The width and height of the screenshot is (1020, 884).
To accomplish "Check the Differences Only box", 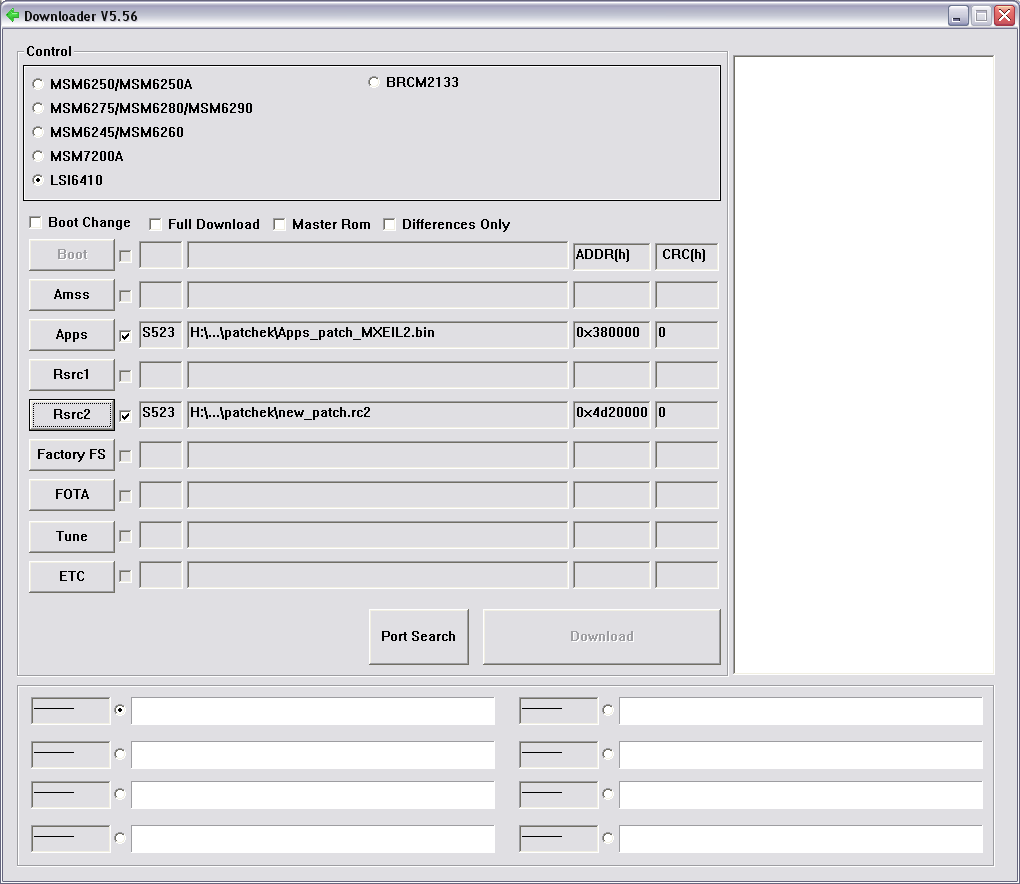I will click(x=390, y=225).
